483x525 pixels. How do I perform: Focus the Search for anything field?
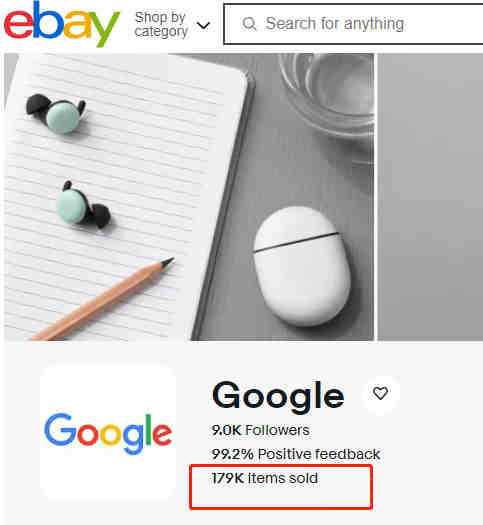point(353,24)
